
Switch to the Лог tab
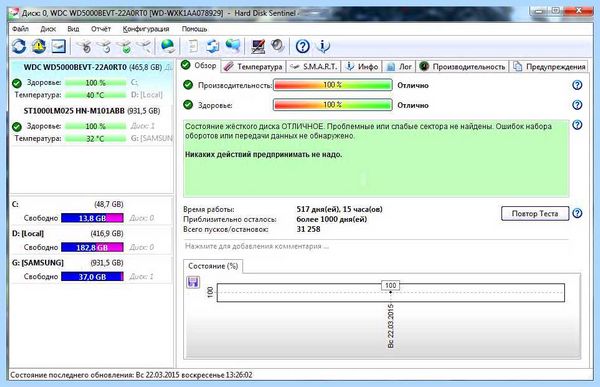[x=399, y=67]
